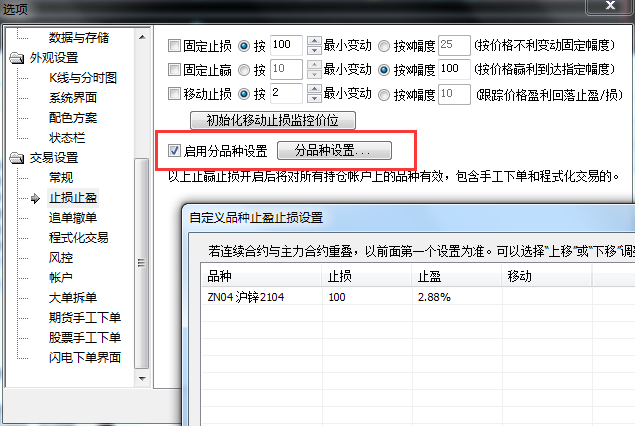The width and height of the screenshot is (635, 426).
Task: Select 数据与存储 in the tree
Action: [x=79, y=38]
